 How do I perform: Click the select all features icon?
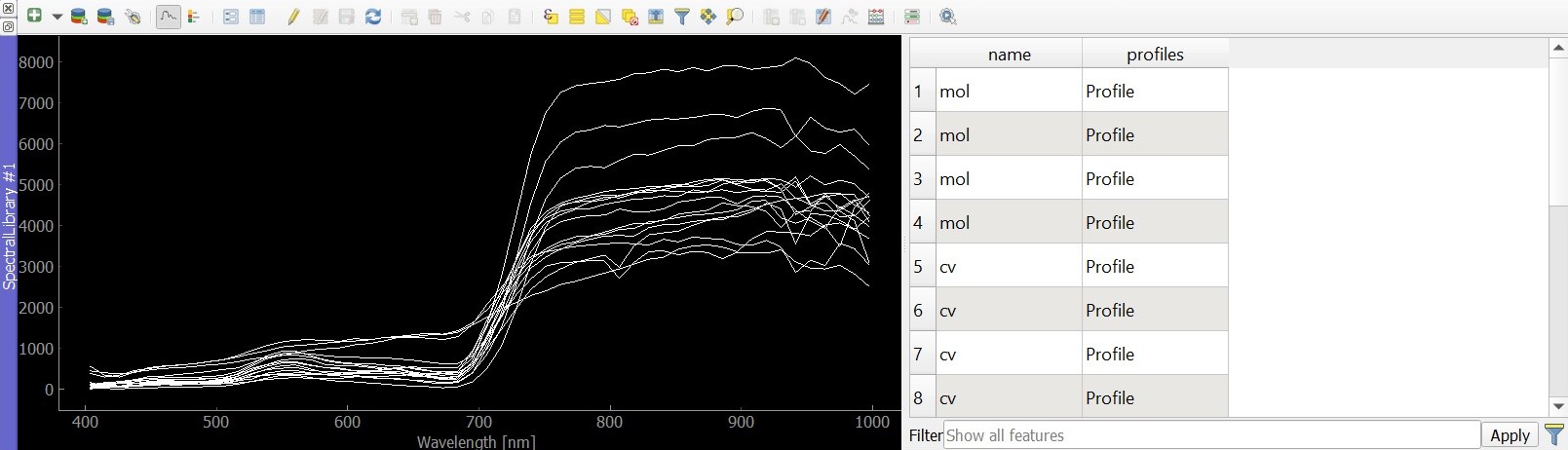pos(577,17)
